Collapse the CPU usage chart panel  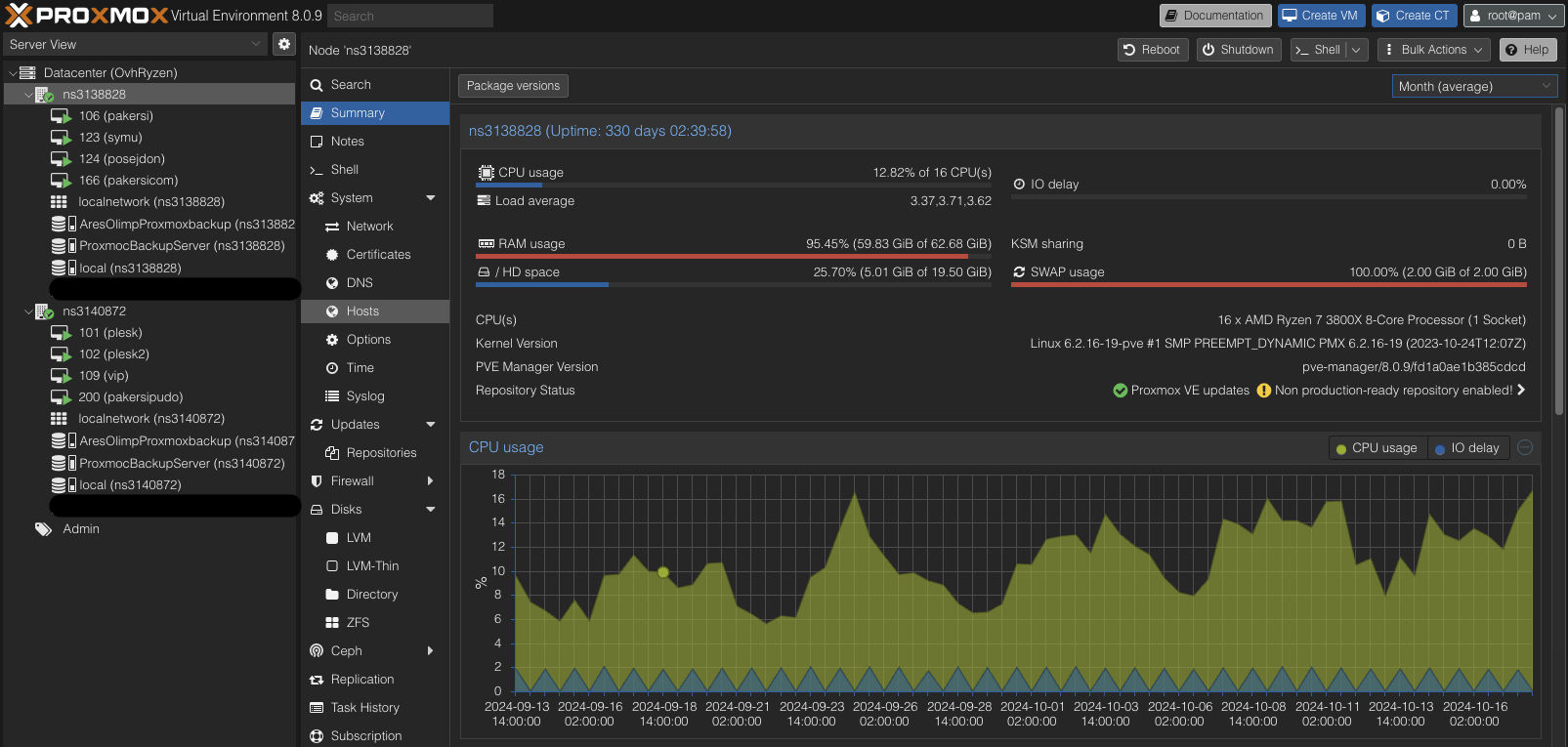(x=1525, y=447)
